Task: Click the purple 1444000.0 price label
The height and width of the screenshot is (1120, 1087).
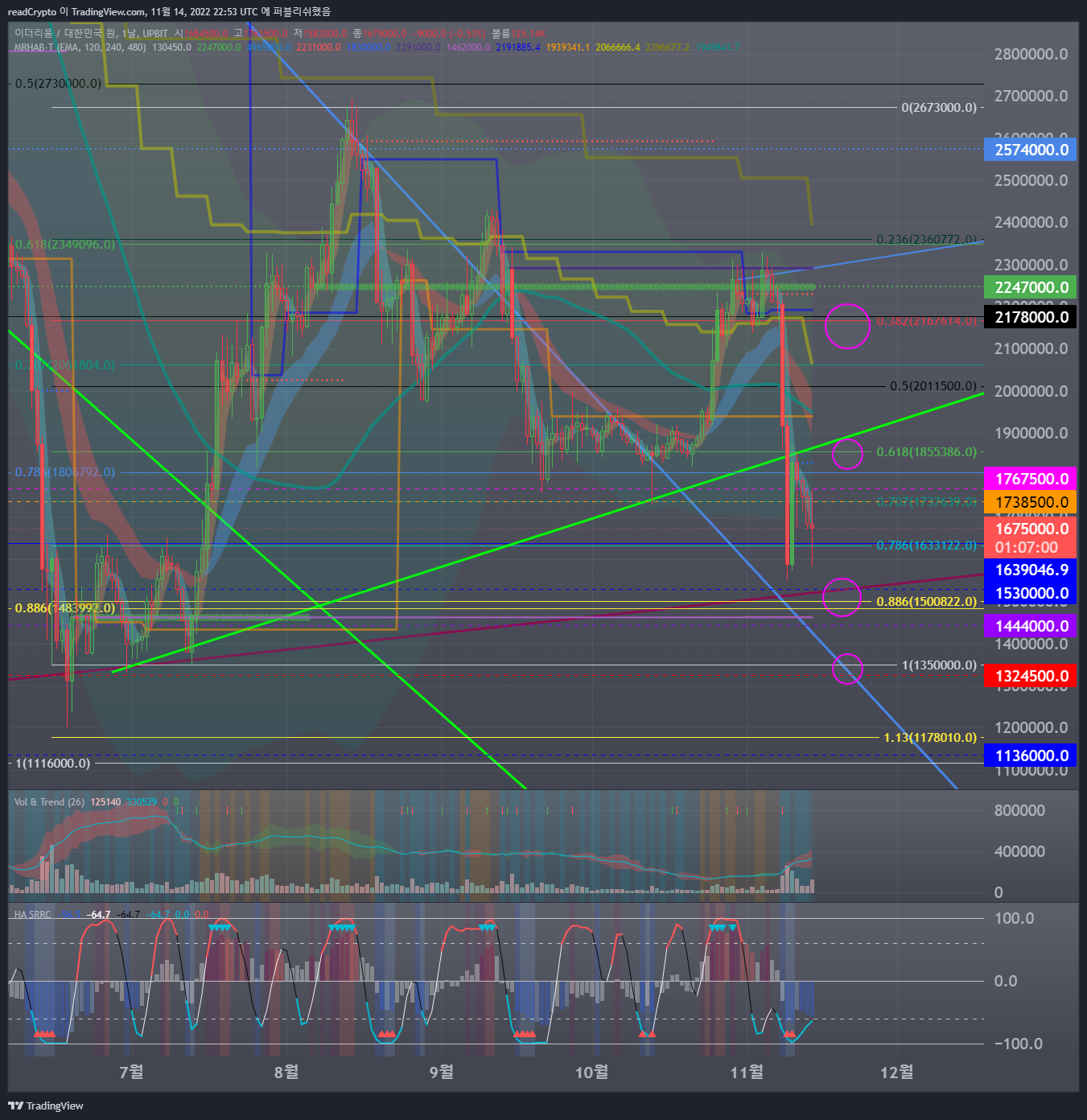Action: tap(1031, 626)
